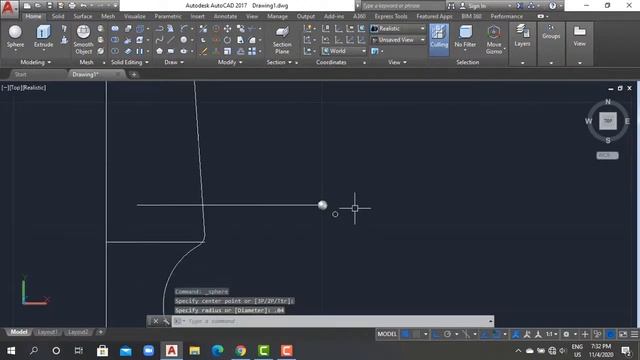Open the annotation scale 1:1 dropdown
Screen dimensions: 640x360
551,334
